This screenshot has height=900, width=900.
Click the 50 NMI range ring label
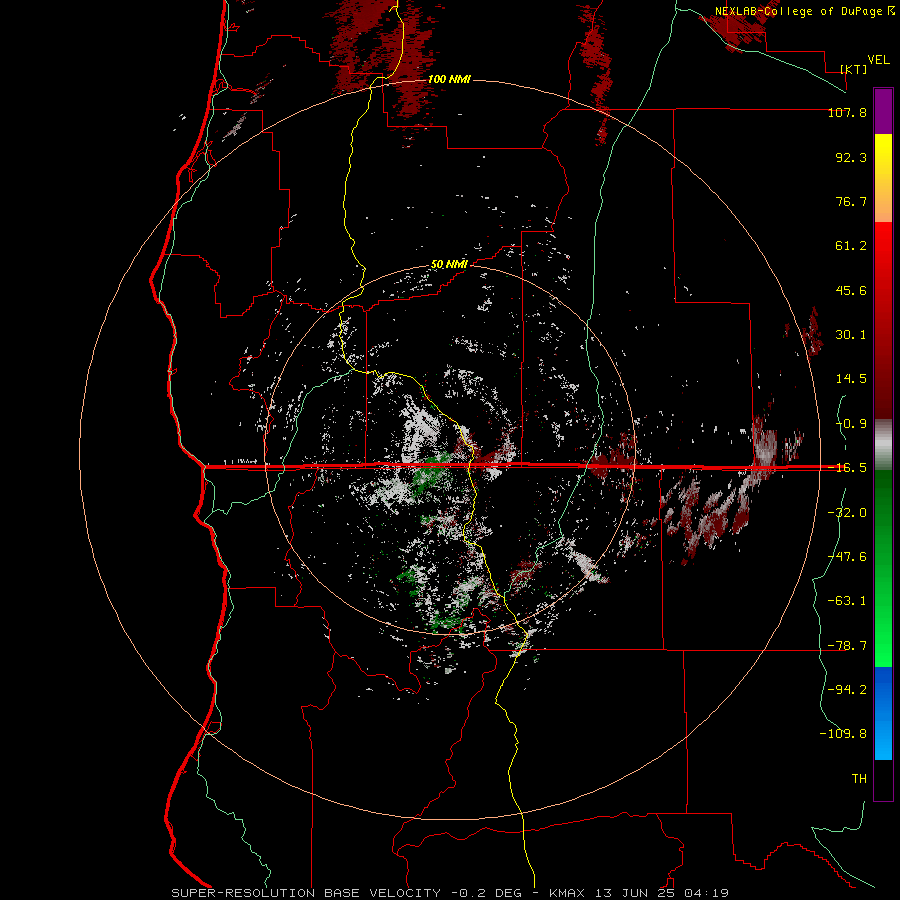coord(449,265)
